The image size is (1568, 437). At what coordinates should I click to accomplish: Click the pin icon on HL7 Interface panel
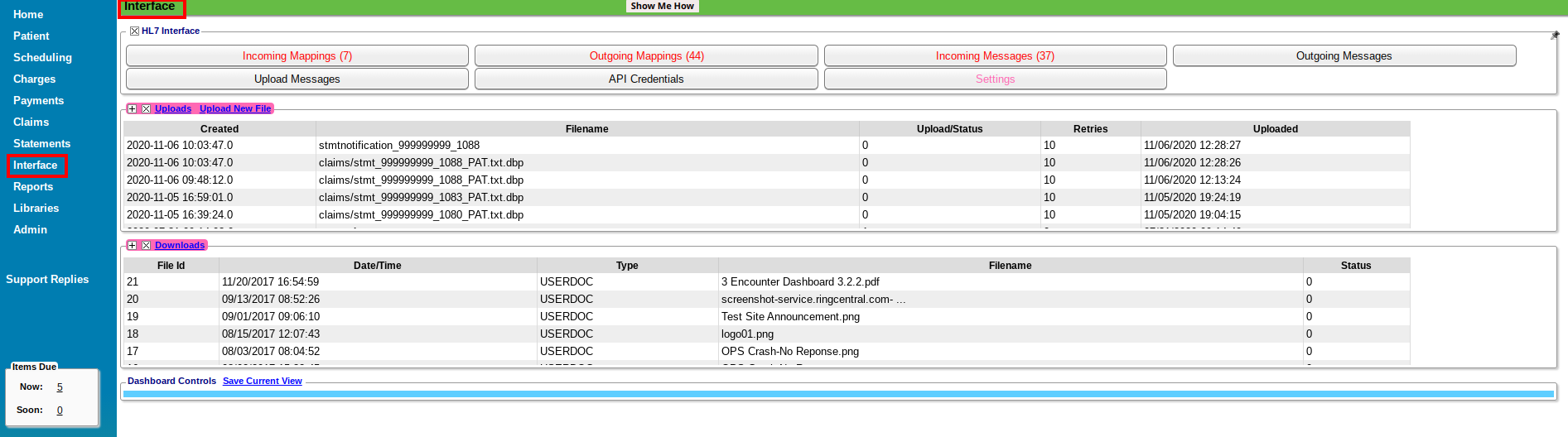(x=1555, y=36)
